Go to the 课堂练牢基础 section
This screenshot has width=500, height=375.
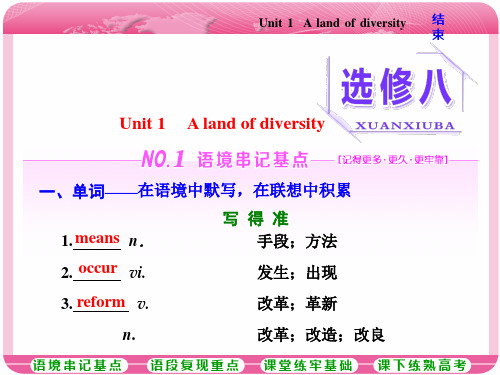[x=309, y=365]
